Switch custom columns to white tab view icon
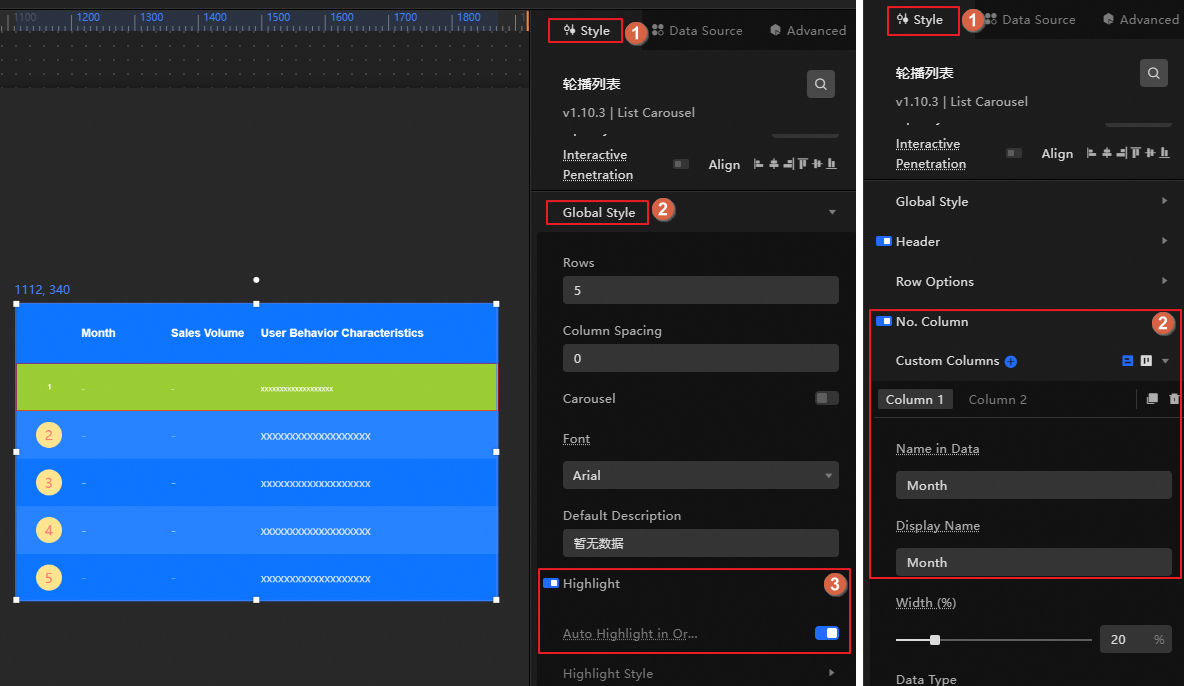The width and height of the screenshot is (1184, 686). coord(1146,361)
